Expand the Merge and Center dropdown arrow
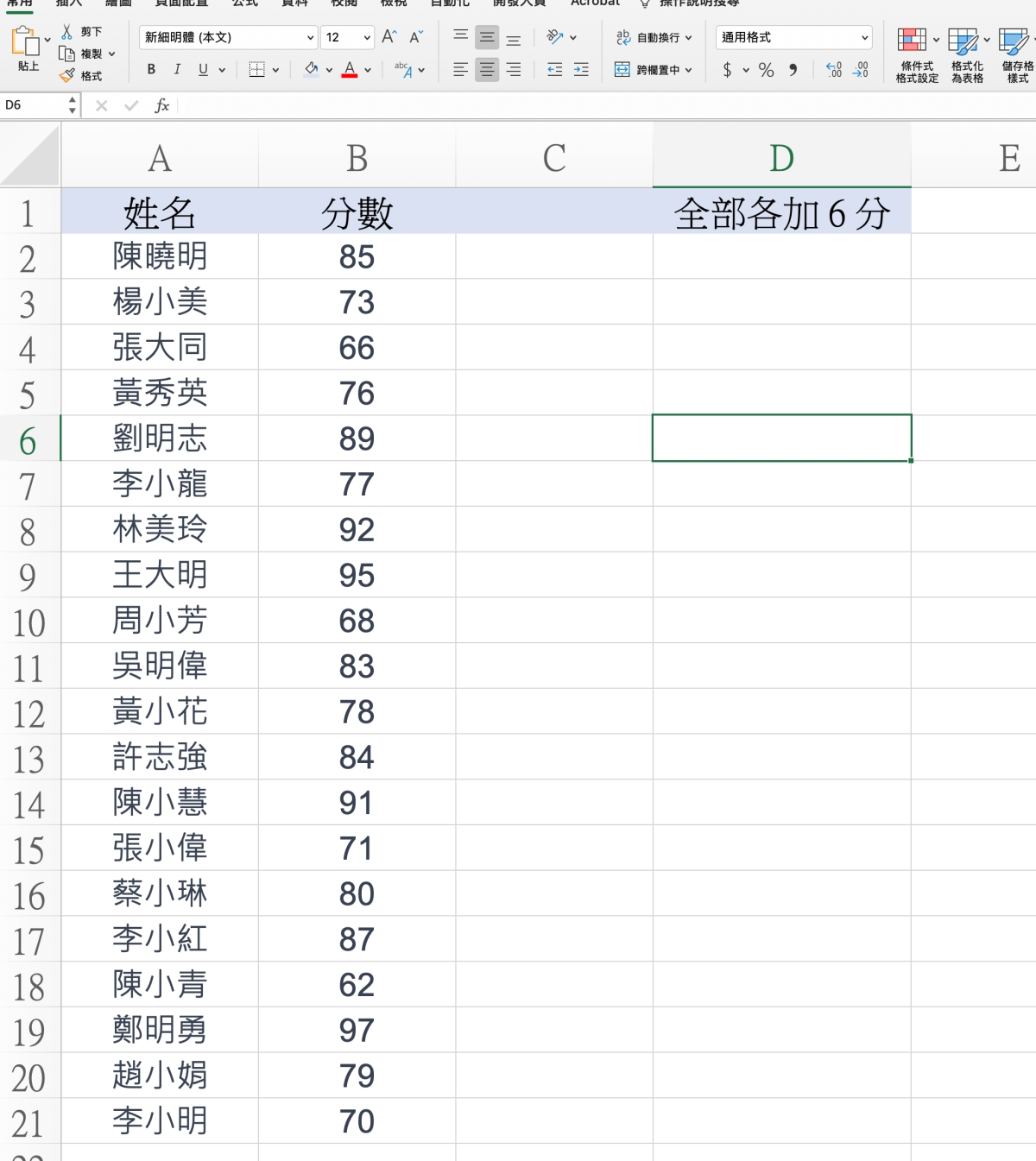1036x1161 pixels. coord(688,70)
